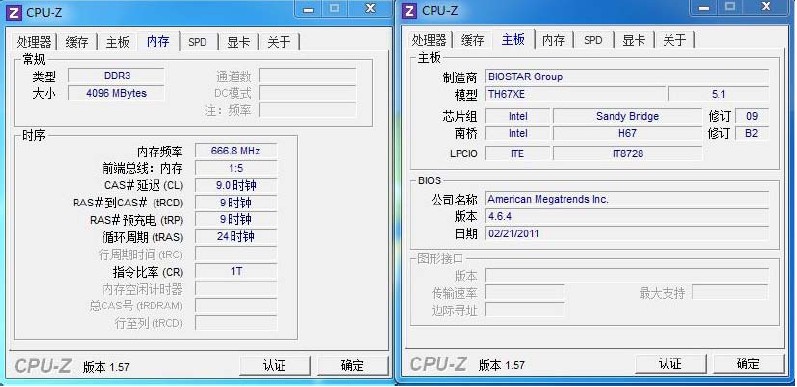The image size is (797, 387).
Task: Click the 制造商 label
Action: click(x=460, y=77)
